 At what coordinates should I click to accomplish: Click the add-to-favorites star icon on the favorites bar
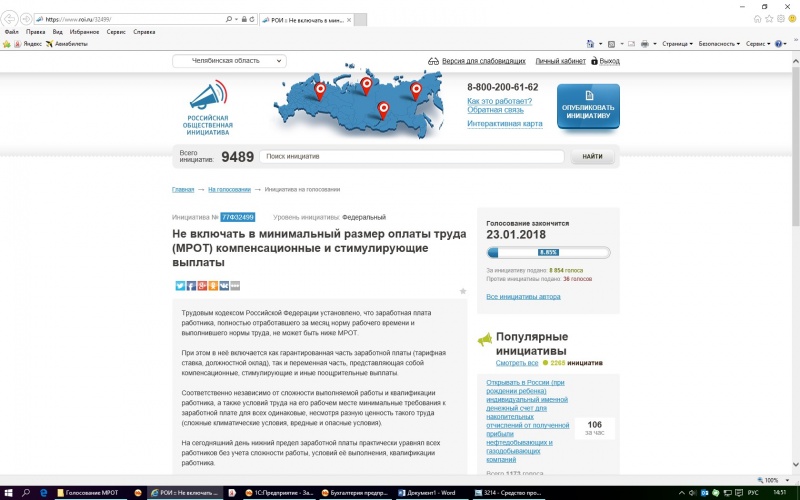[x=7, y=44]
